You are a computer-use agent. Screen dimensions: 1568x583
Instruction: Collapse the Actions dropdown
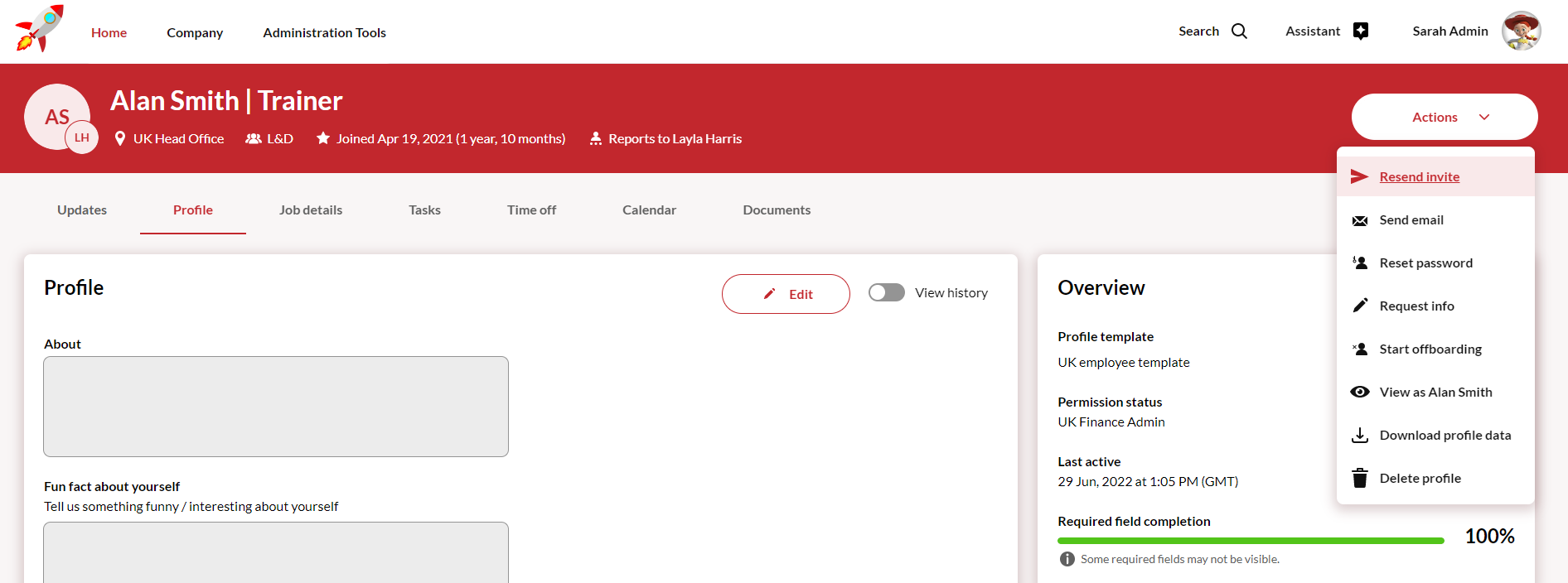pos(1445,118)
